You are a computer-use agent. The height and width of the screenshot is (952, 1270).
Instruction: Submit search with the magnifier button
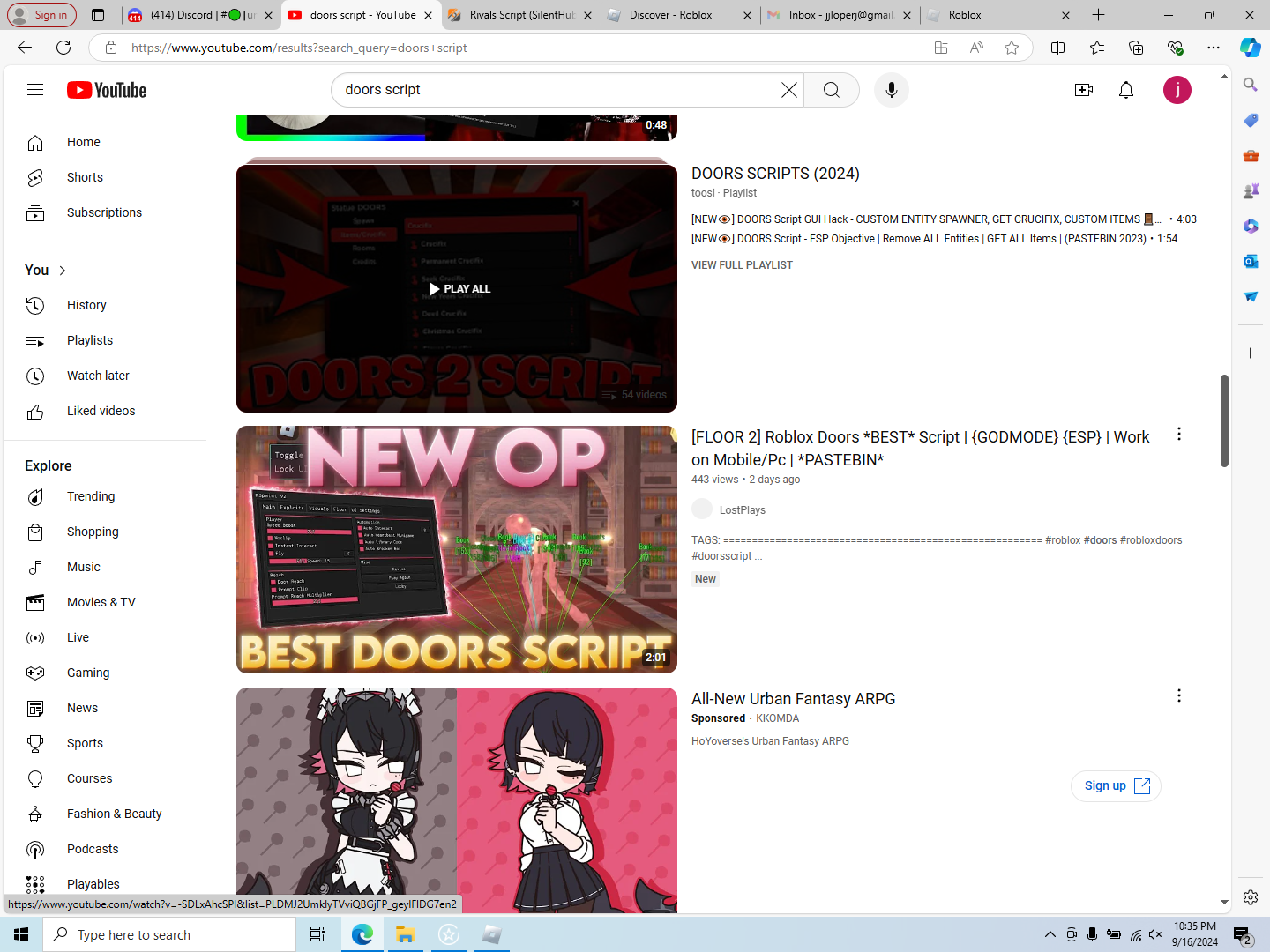click(832, 90)
